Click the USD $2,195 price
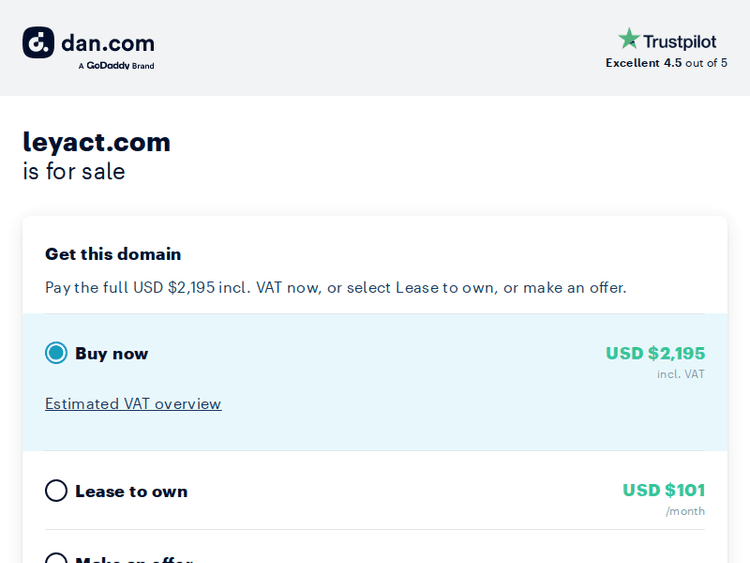Image resolution: width=750 pixels, height=563 pixels. [655, 353]
